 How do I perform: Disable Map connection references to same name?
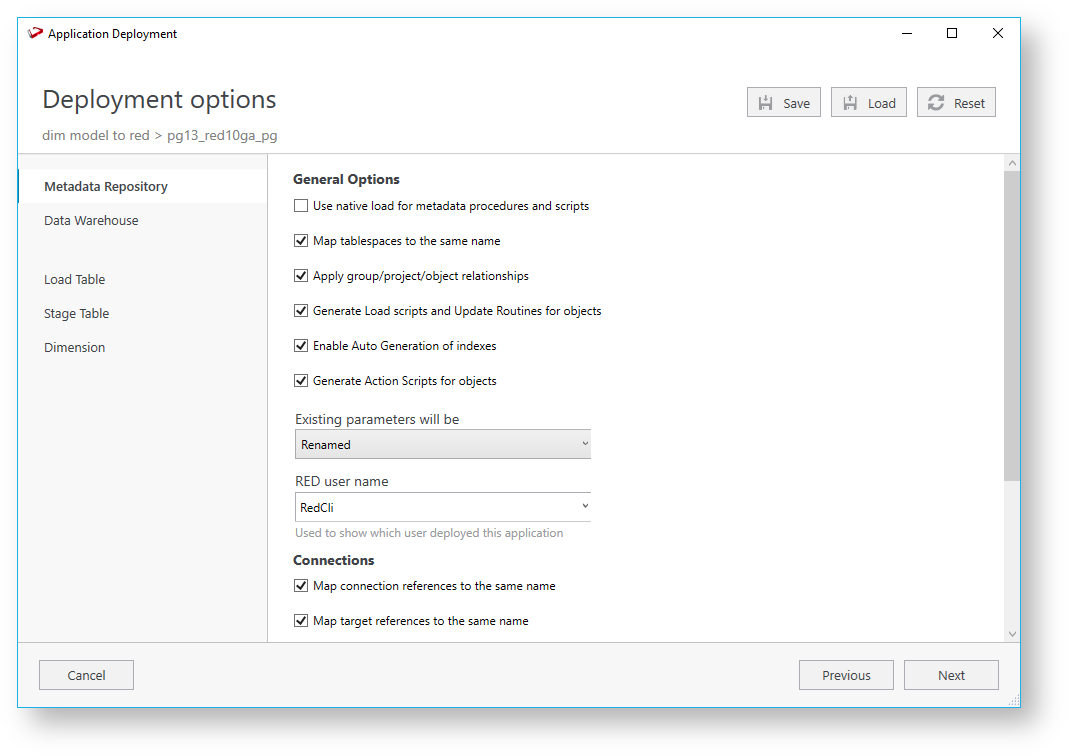[x=301, y=586]
